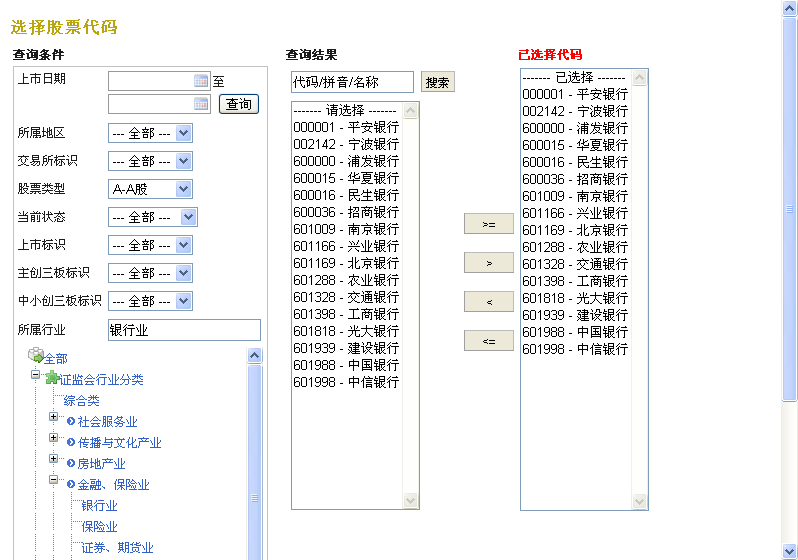Open the 当前状态 dropdown
Image resolution: width=798 pixels, height=560 pixels.
tap(153, 217)
